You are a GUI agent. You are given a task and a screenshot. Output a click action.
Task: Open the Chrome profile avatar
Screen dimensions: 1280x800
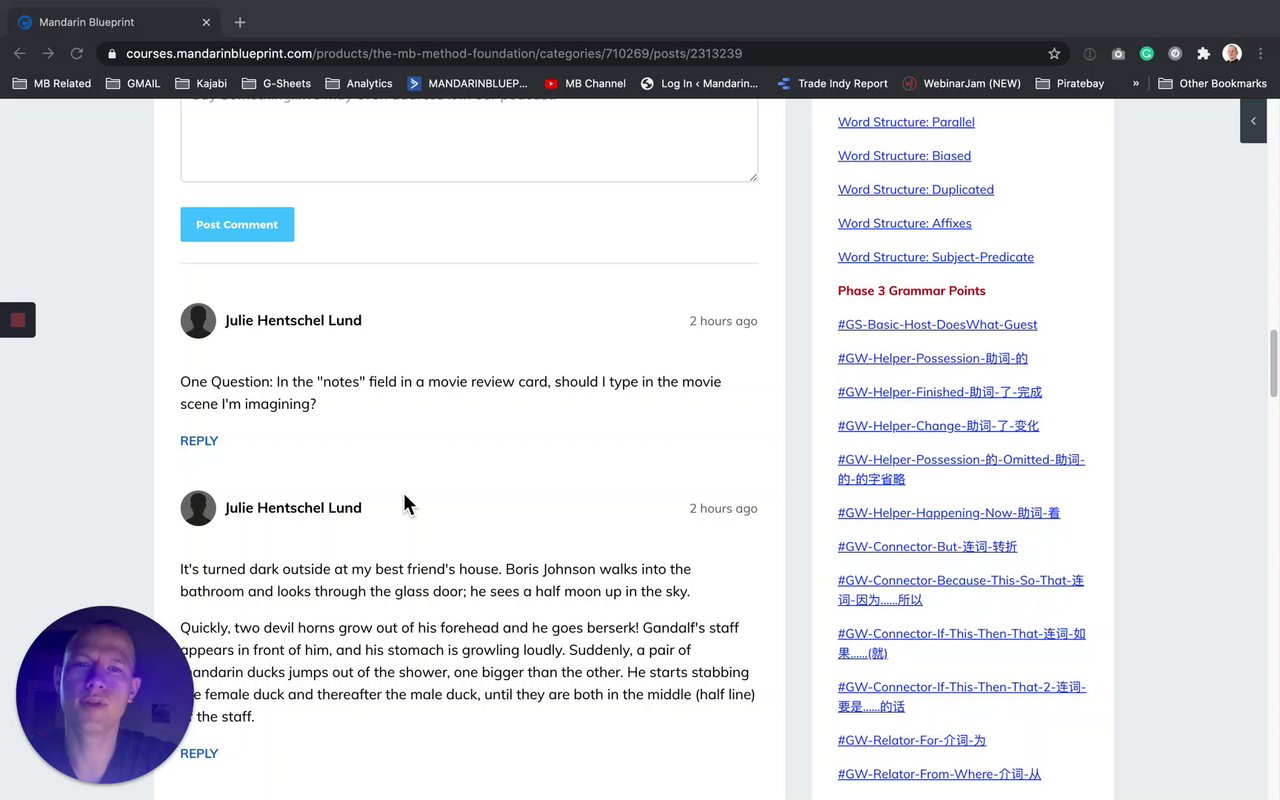coord(1232,53)
